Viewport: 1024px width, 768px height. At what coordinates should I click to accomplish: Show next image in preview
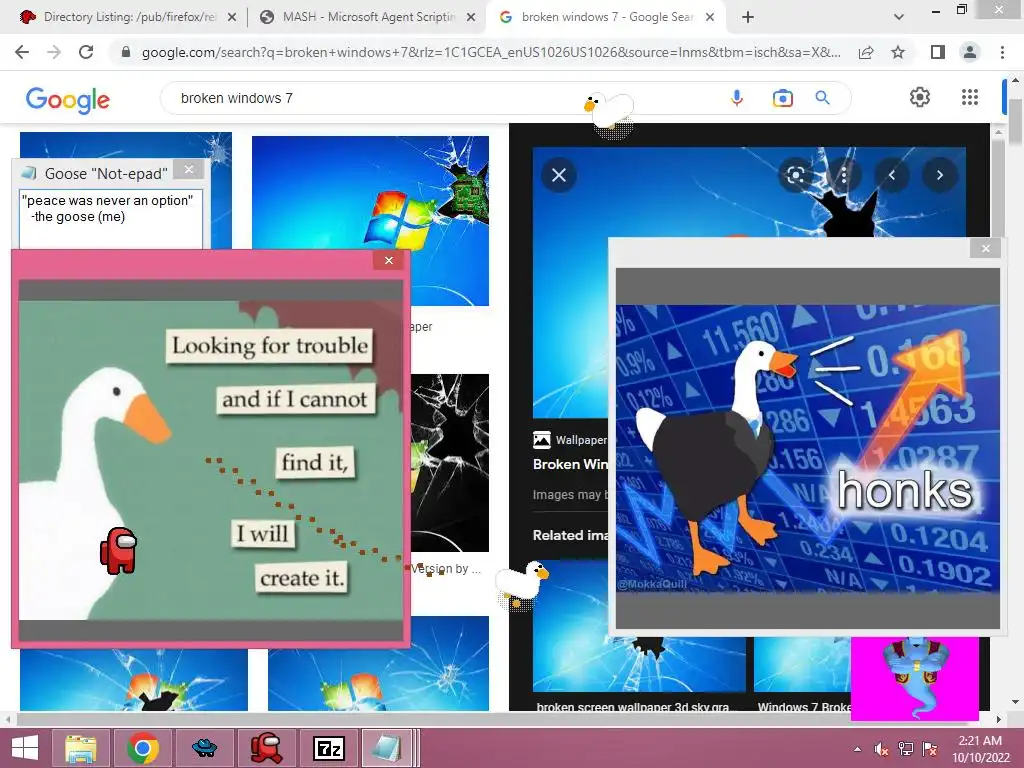[x=940, y=175]
